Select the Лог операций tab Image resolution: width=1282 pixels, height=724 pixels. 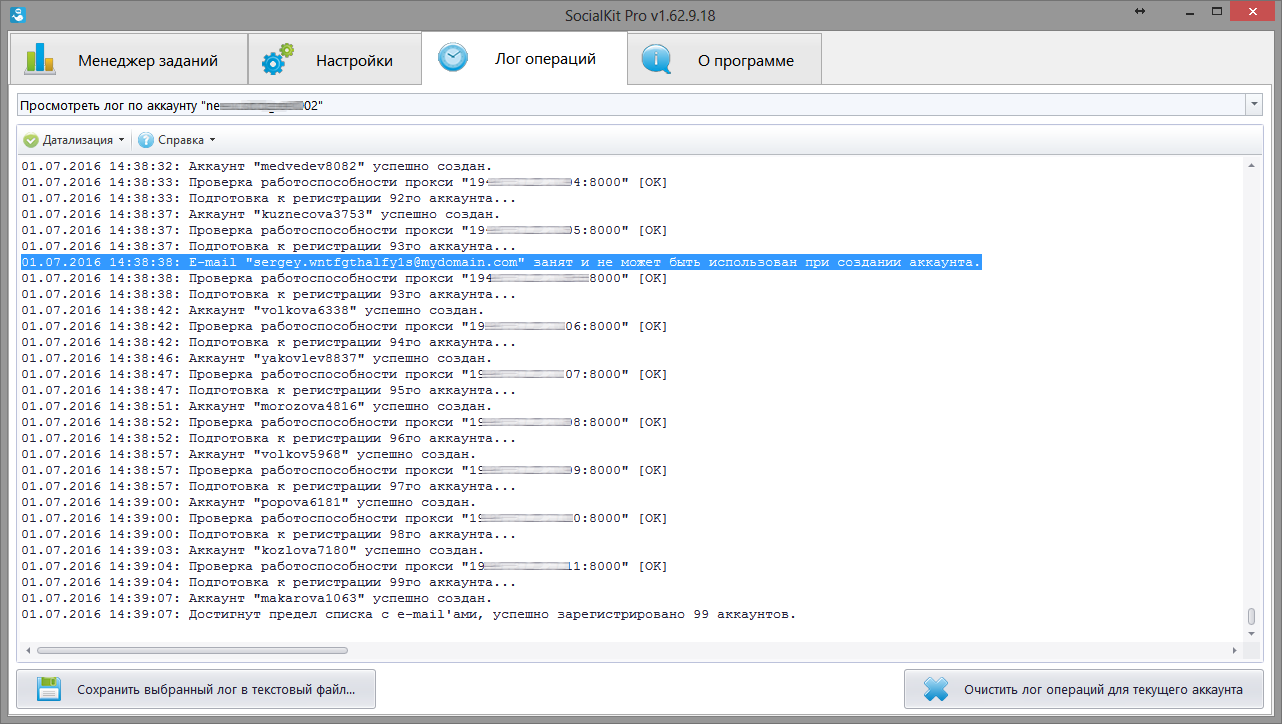click(x=525, y=58)
